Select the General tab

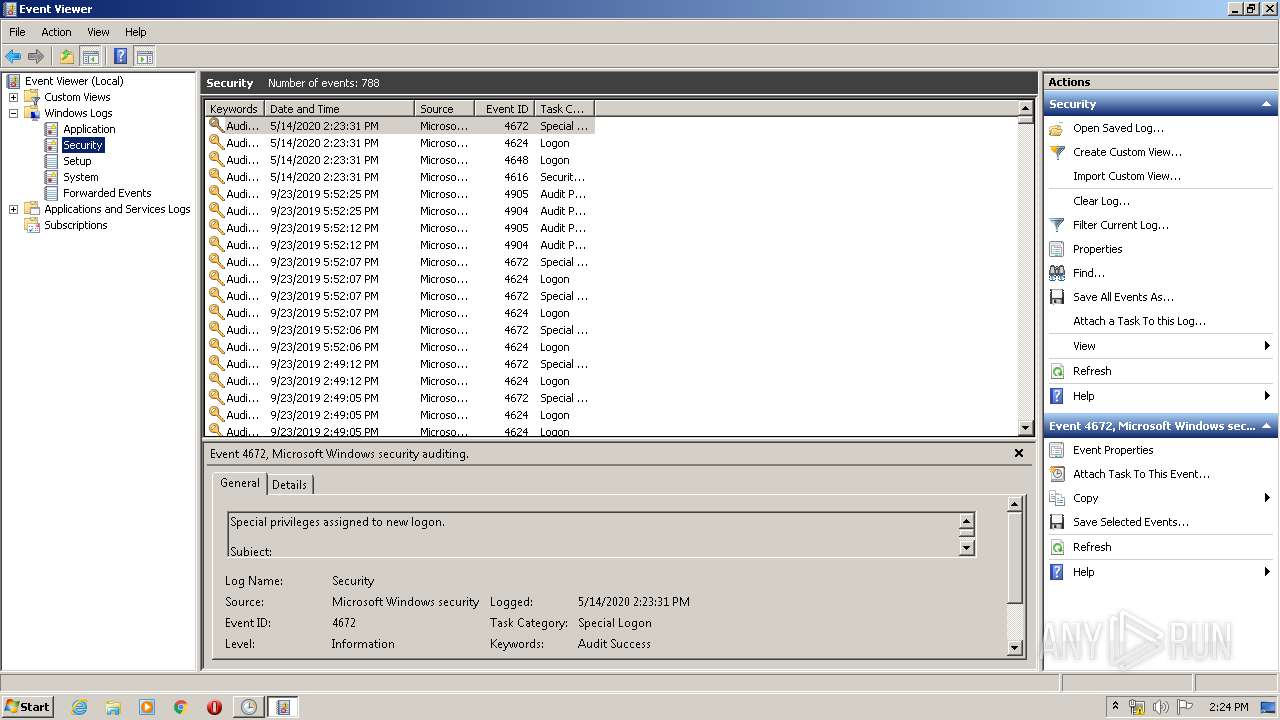click(240, 483)
